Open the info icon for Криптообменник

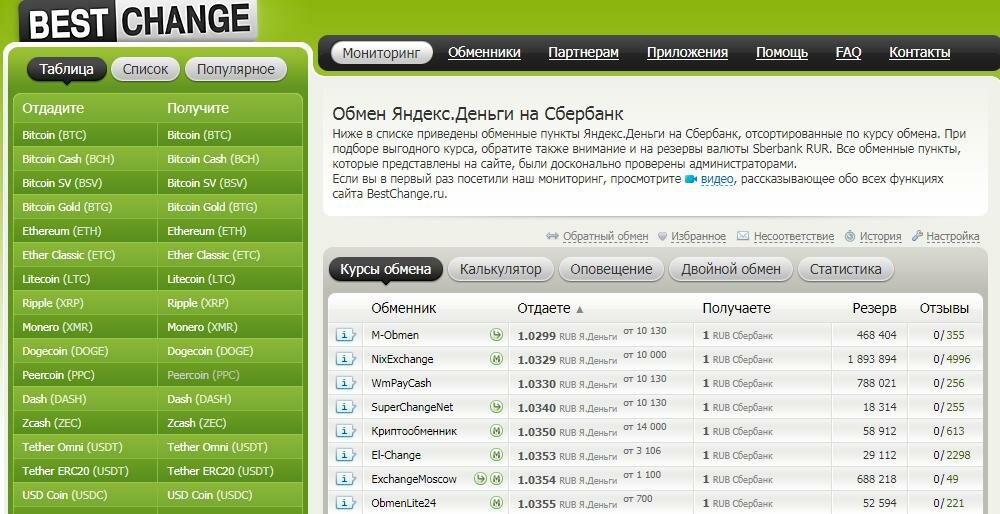345,431
